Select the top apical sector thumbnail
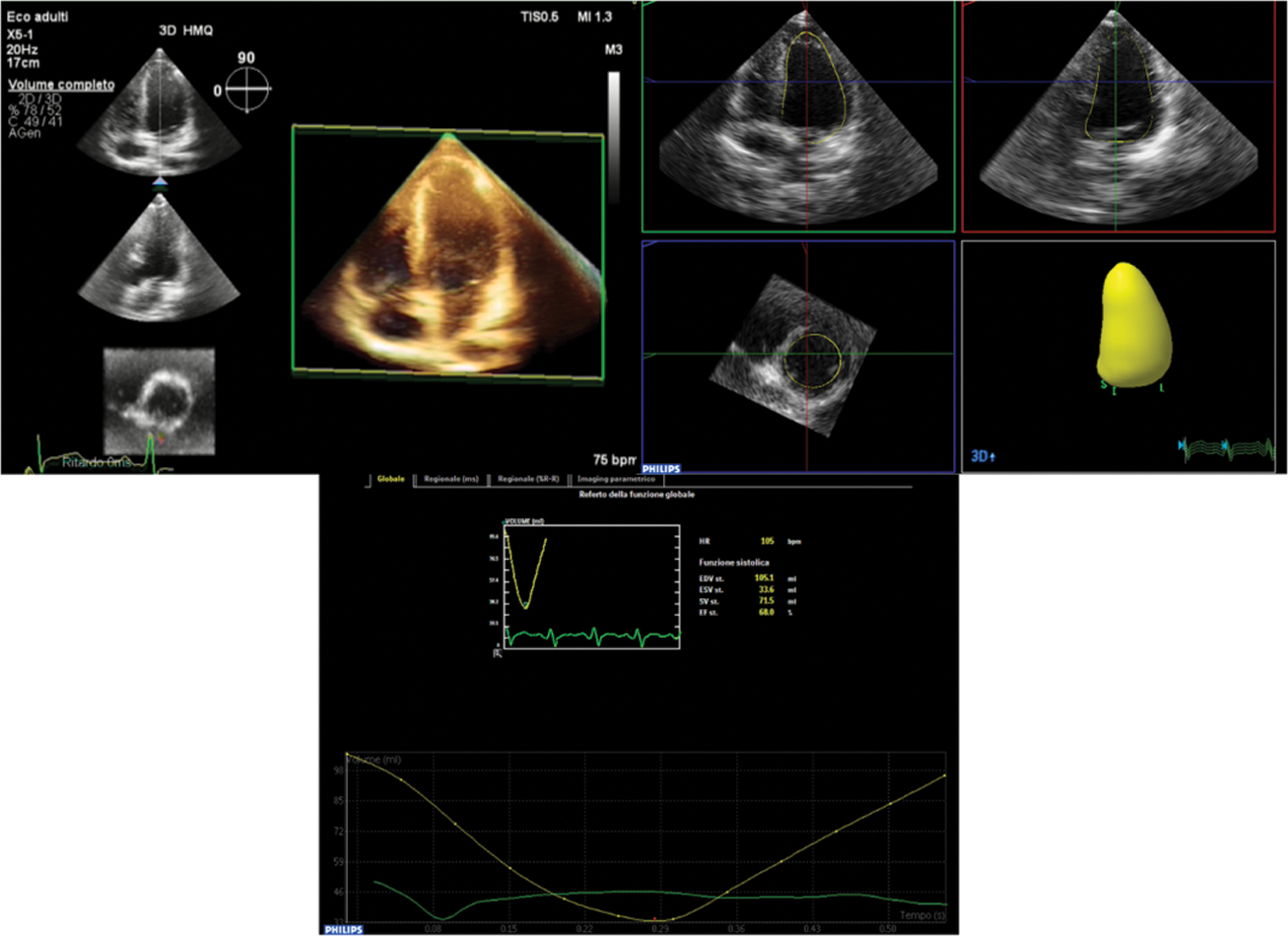 click(159, 108)
